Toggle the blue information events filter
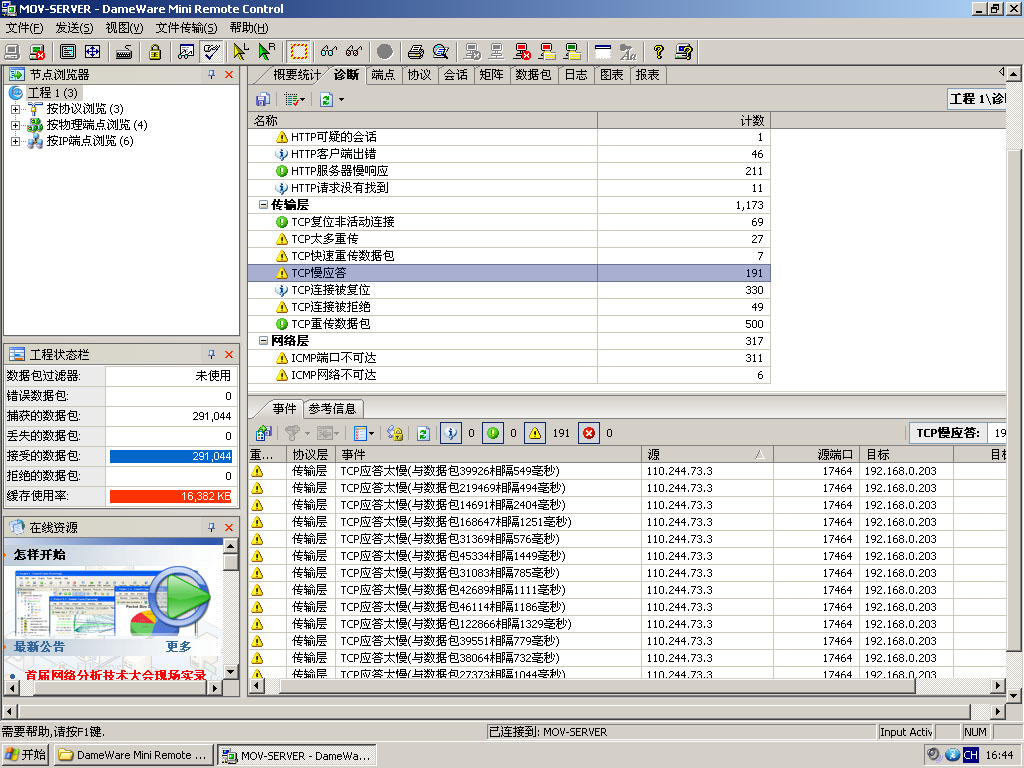The image size is (1024, 768). point(451,433)
